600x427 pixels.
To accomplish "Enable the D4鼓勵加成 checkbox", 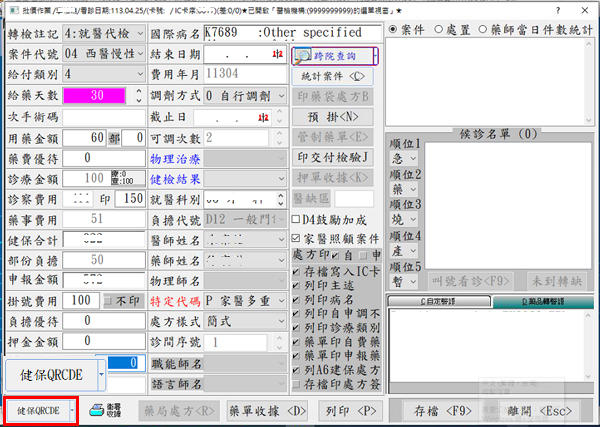I will coord(296,219).
